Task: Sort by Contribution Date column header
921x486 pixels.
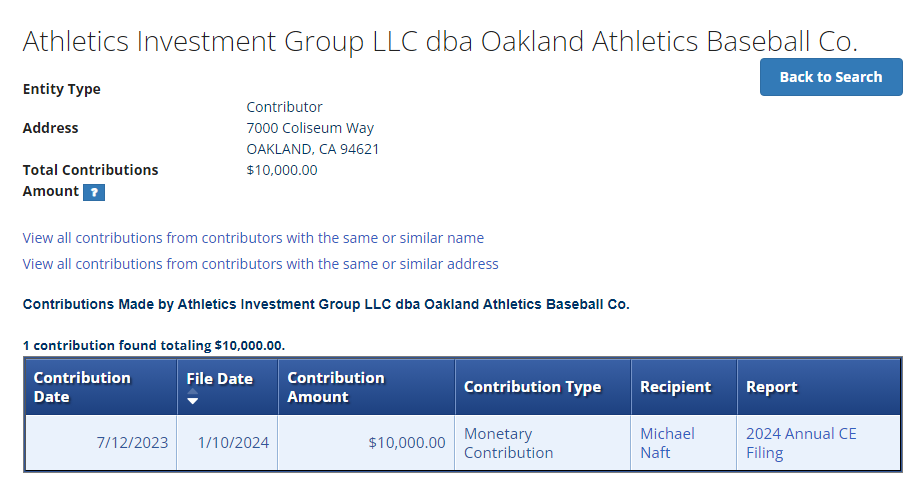Action: coord(82,387)
